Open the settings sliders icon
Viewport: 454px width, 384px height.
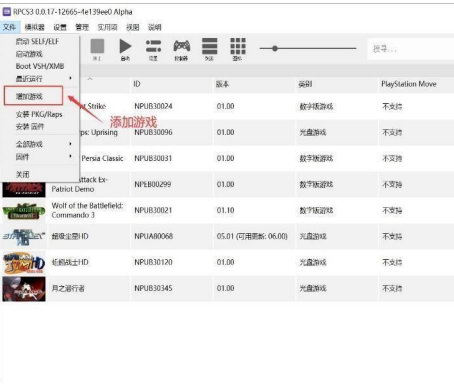153,47
